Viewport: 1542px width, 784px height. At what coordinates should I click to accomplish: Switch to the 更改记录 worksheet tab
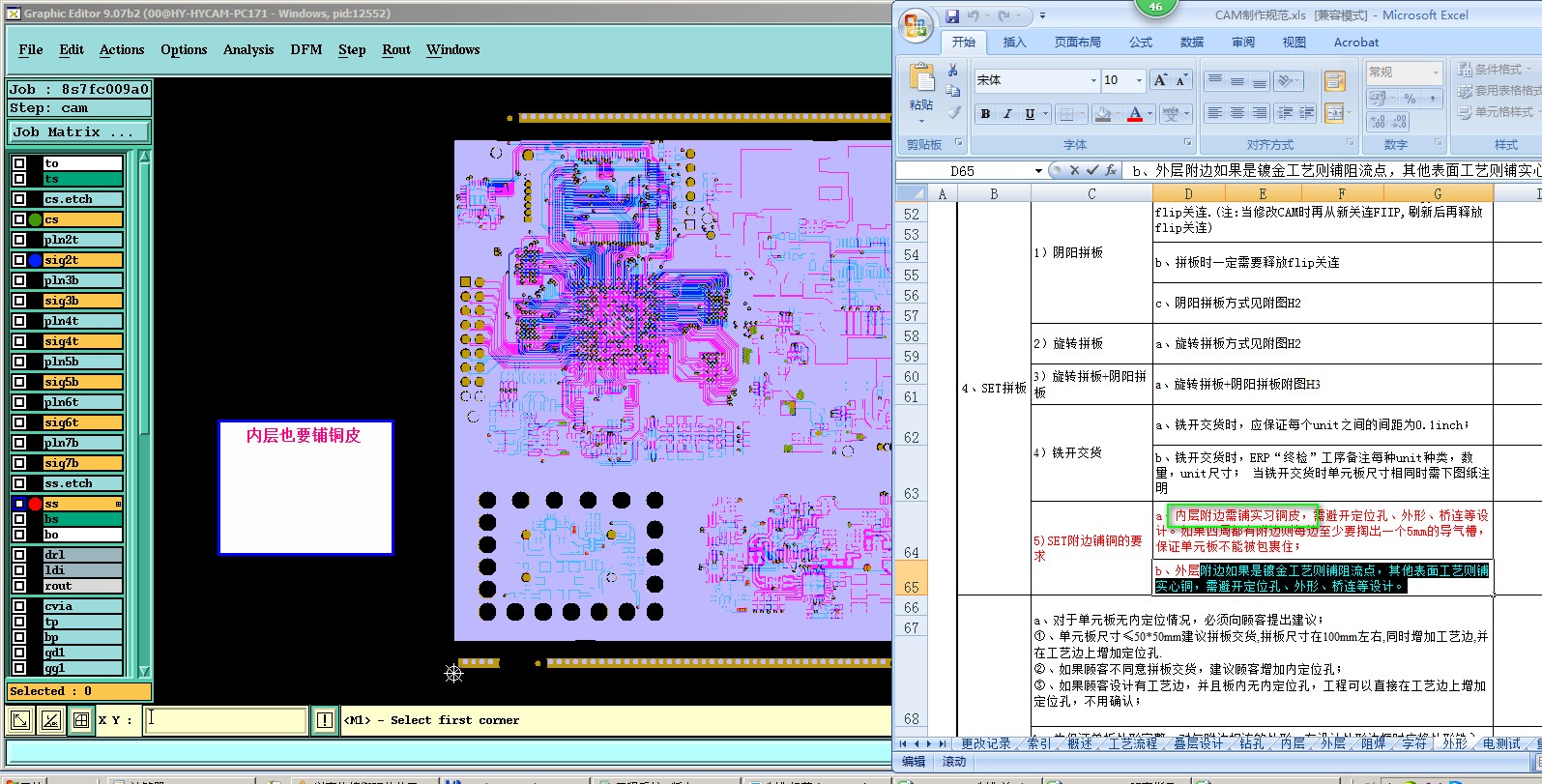(x=985, y=743)
